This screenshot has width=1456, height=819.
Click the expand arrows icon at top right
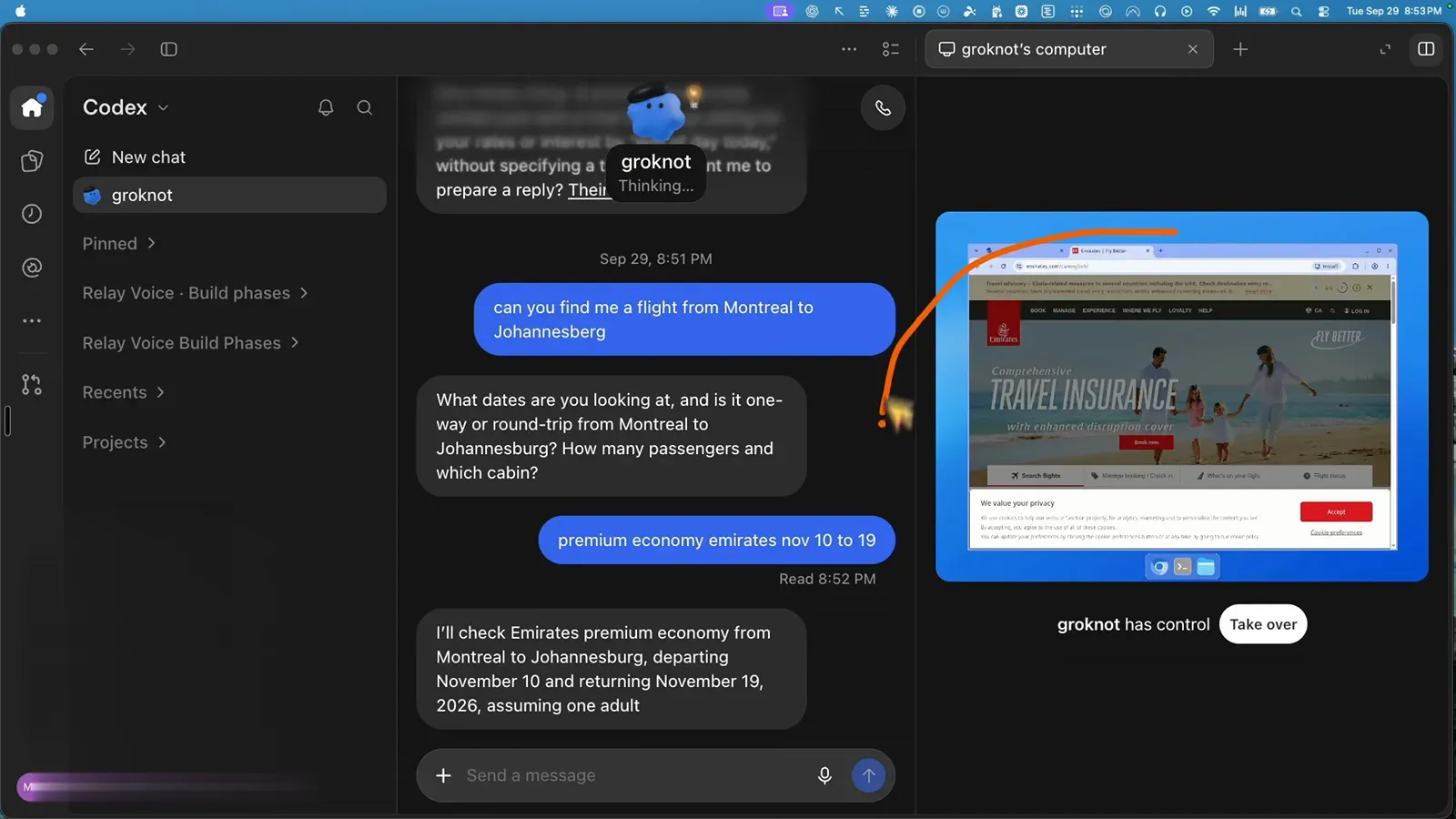point(1385,49)
